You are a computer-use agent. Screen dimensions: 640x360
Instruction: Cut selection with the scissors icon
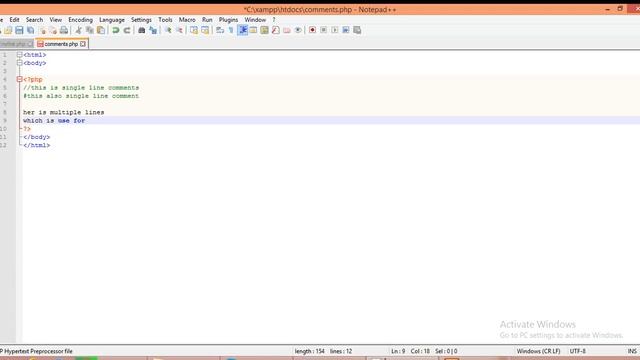(x=78, y=30)
